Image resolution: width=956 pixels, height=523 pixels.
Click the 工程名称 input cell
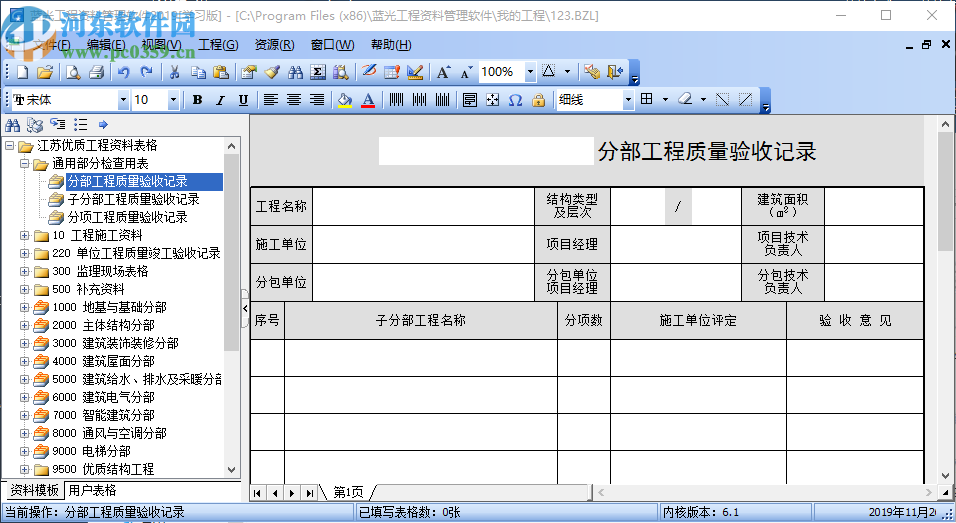click(423, 206)
